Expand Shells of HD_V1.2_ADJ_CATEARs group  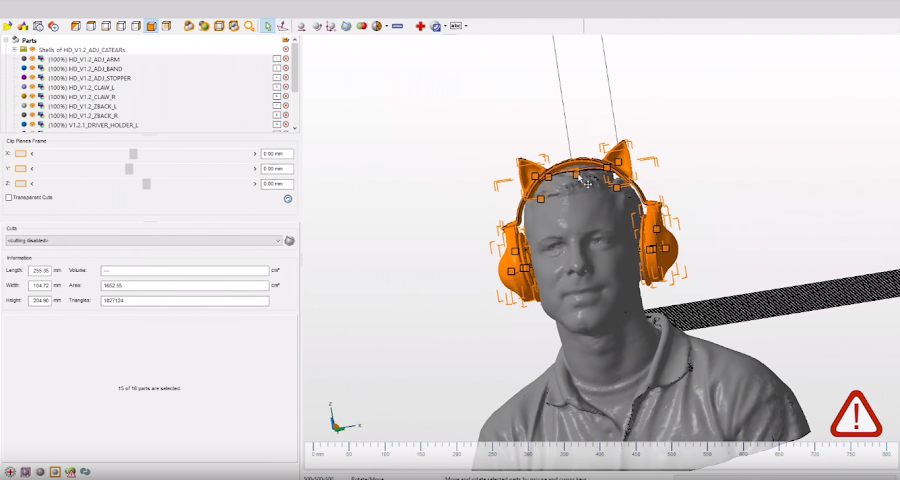pyautogui.click(x=14, y=49)
